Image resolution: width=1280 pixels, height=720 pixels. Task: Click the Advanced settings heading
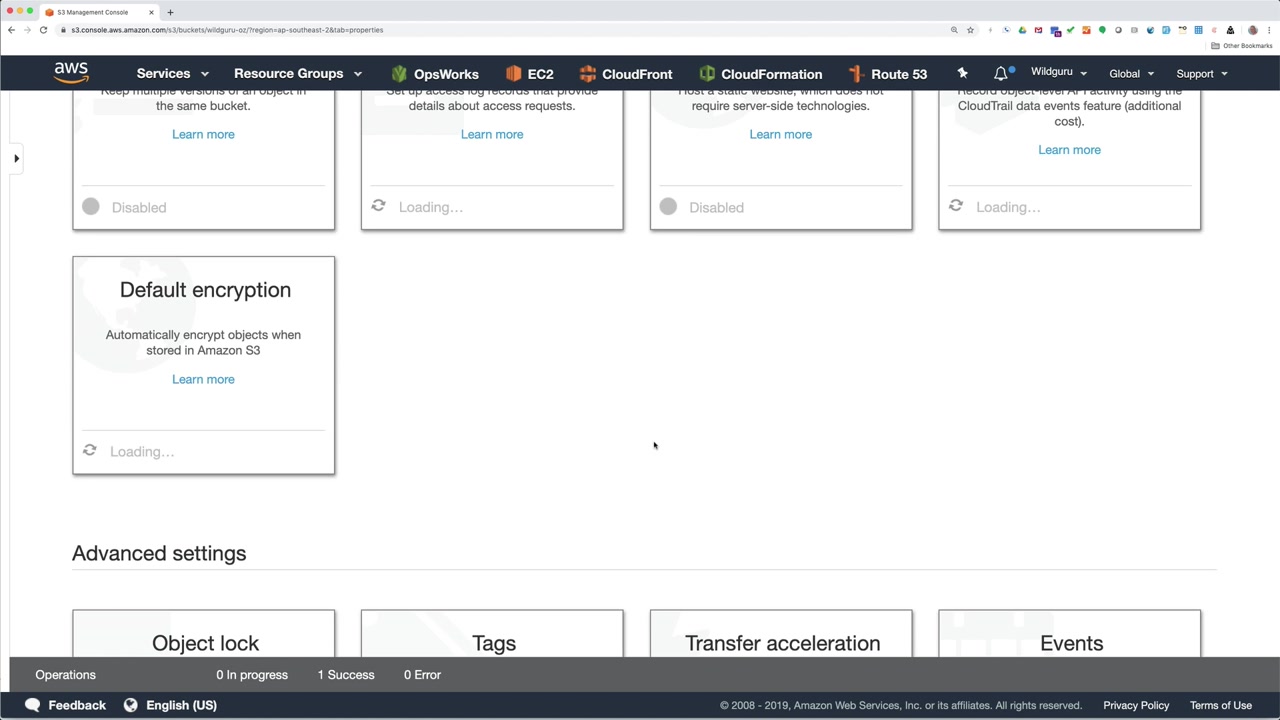click(159, 553)
